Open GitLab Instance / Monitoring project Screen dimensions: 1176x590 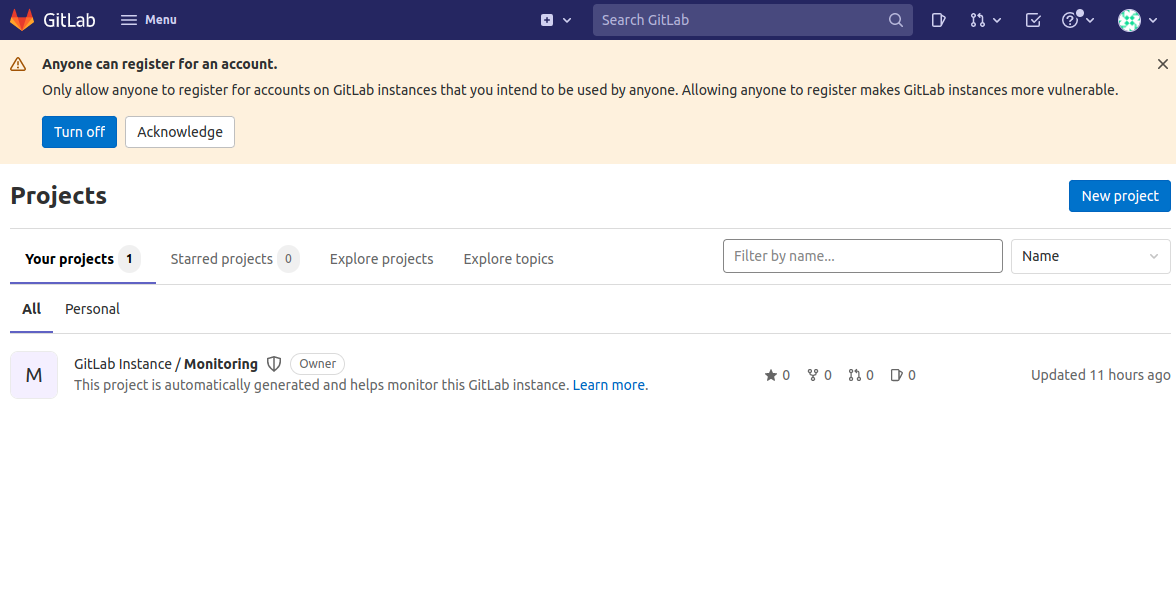[x=166, y=364]
